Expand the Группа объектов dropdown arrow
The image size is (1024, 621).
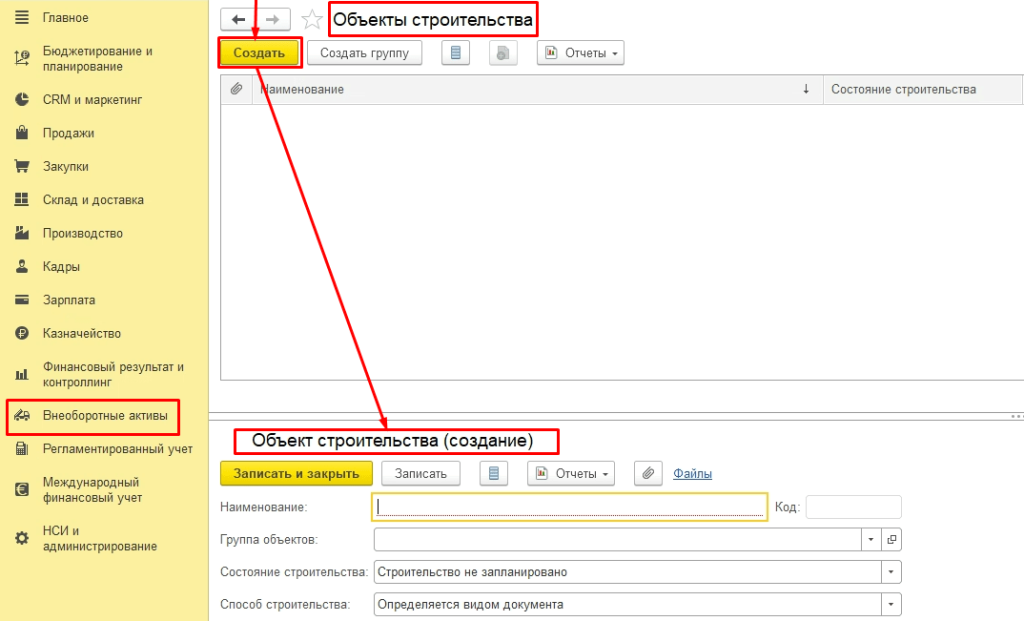[x=871, y=539]
